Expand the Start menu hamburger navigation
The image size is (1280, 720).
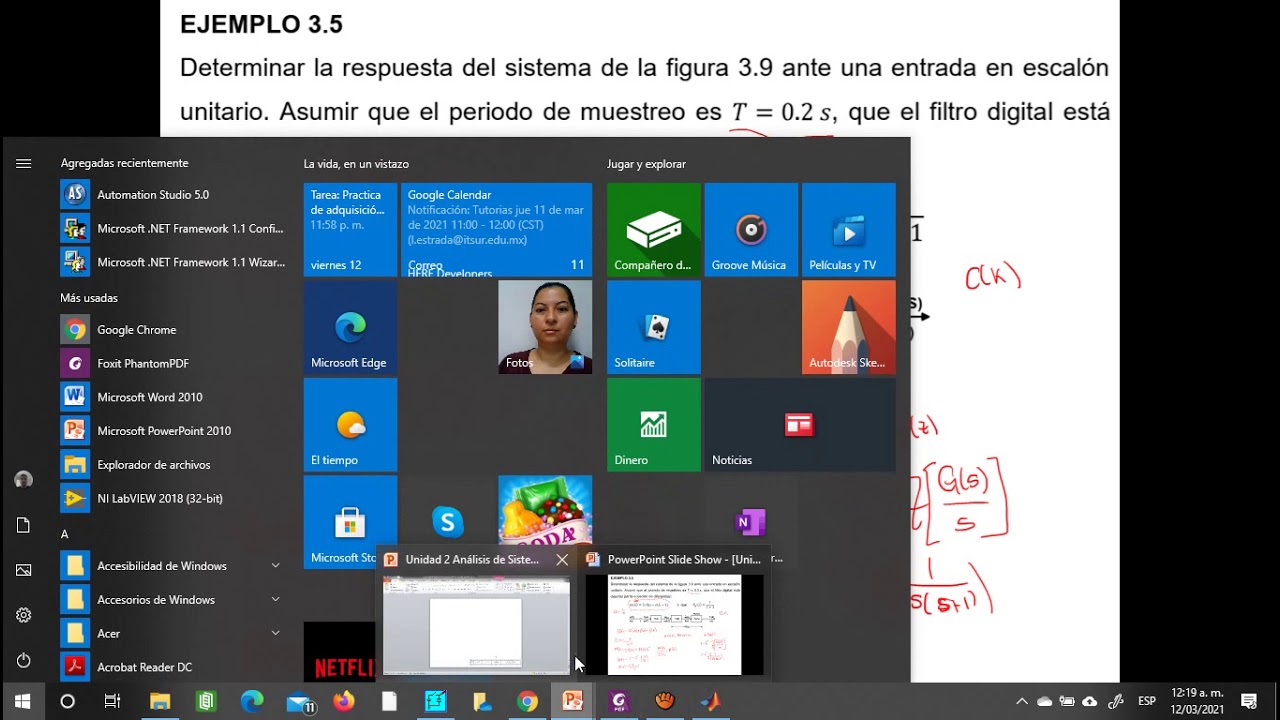click(24, 164)
